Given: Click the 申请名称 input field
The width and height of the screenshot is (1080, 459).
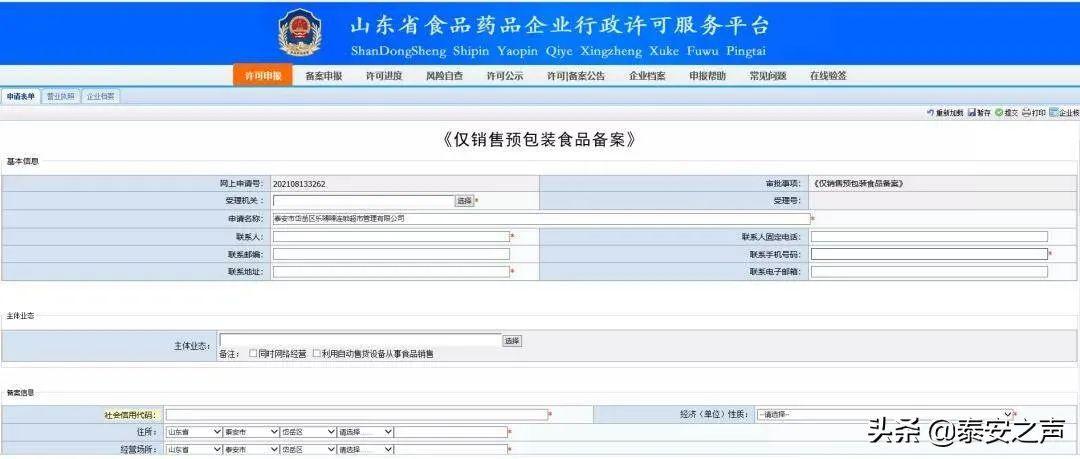Looking at the screenshot, I should pos(542,218).
